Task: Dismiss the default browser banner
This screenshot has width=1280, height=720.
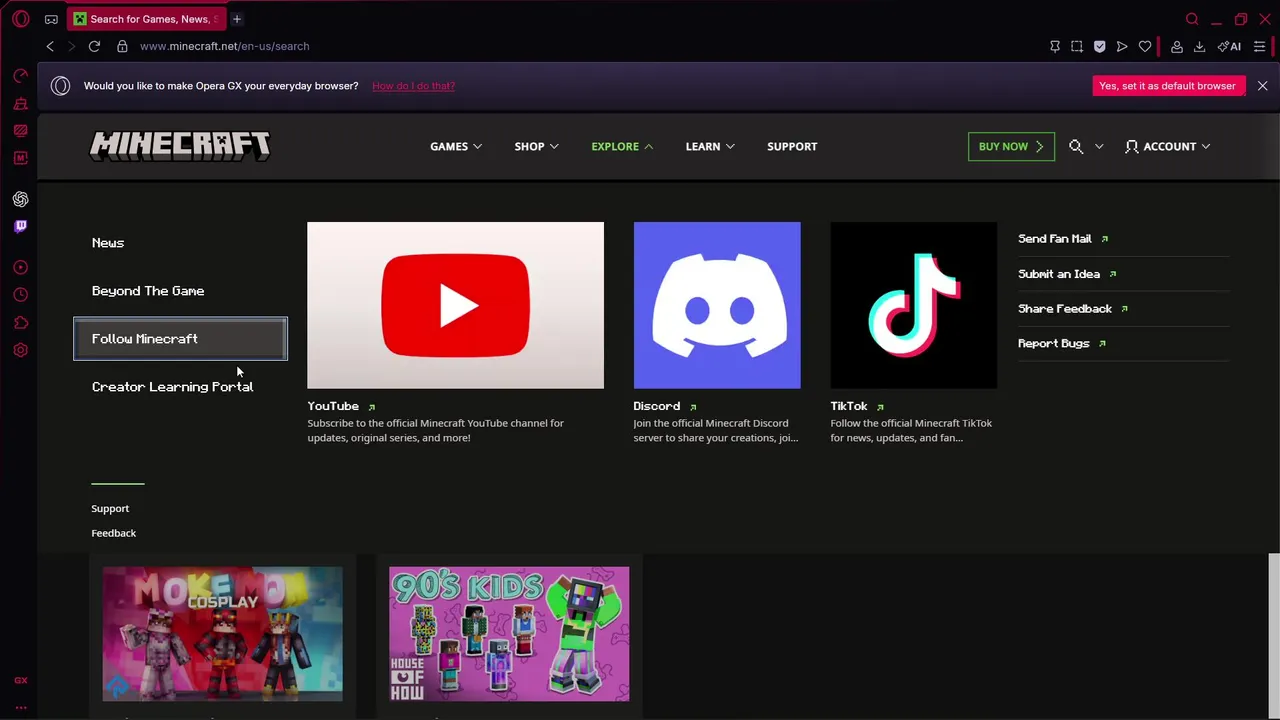Action: (1262, 86)
